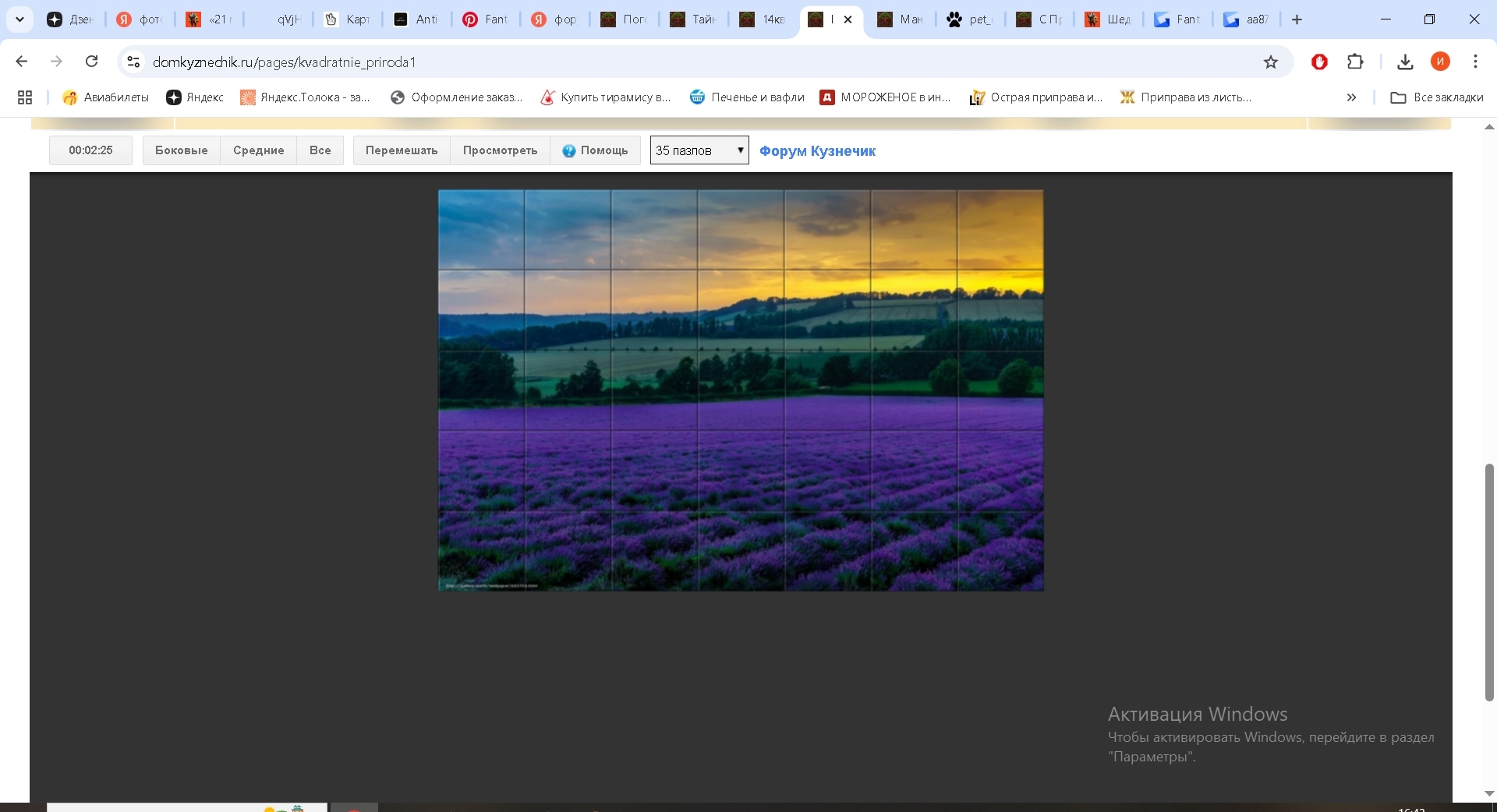Switch to the Дзен tab

[70, 19]
